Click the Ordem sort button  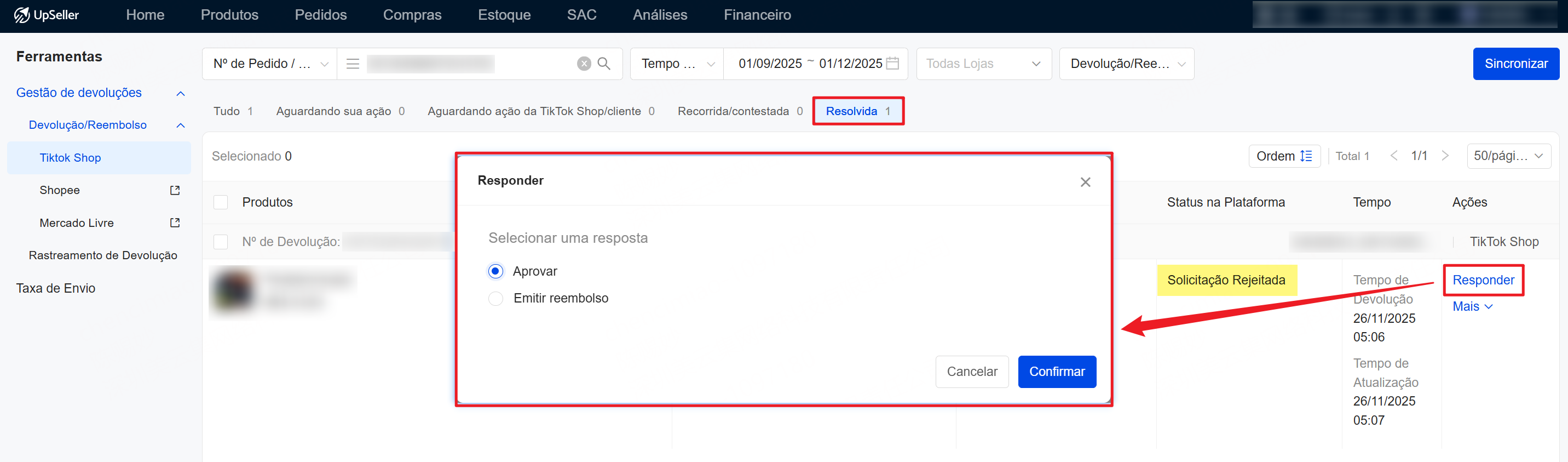[1283, 156]
